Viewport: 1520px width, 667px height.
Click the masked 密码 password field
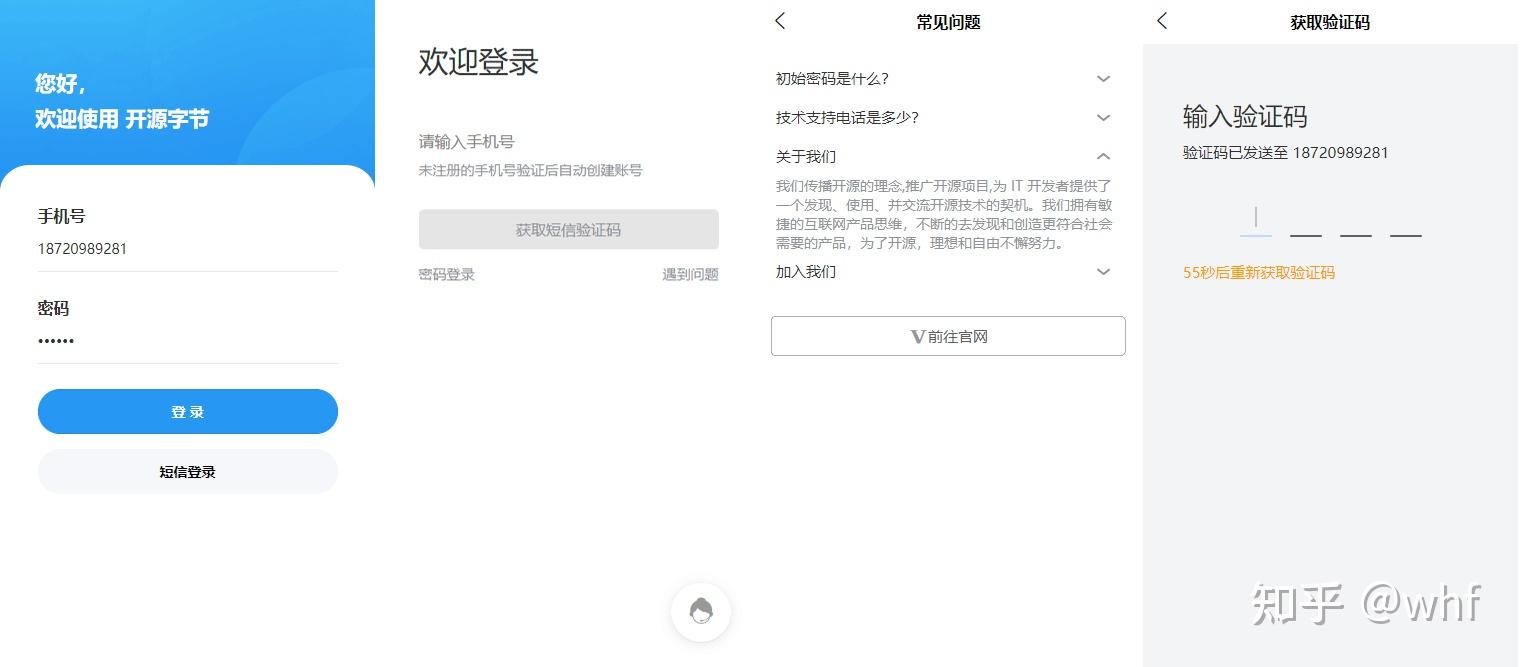[187, 340]
